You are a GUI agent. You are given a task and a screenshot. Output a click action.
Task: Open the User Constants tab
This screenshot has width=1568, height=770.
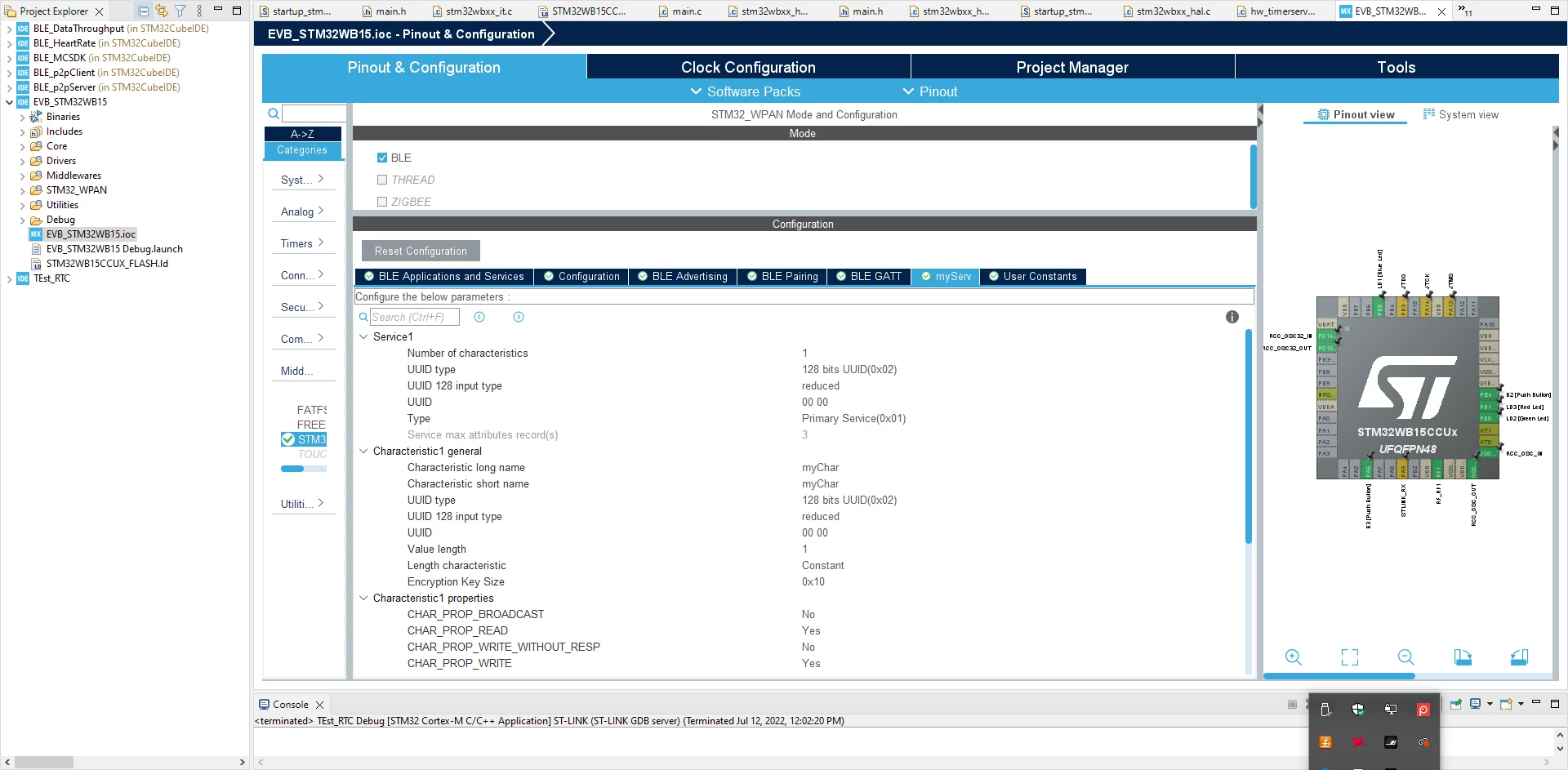coord(1032,276)
